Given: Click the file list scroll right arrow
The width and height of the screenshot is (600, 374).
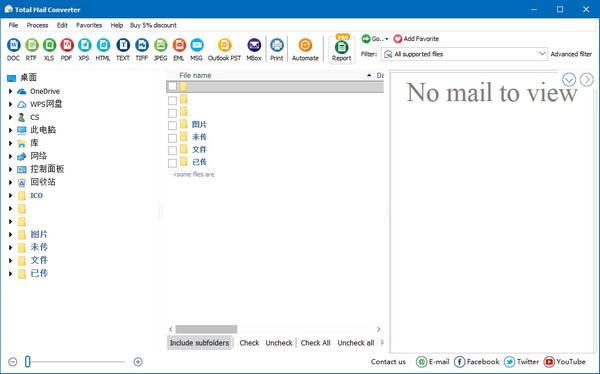Looking at the screenshot, I should pos(378,329).
